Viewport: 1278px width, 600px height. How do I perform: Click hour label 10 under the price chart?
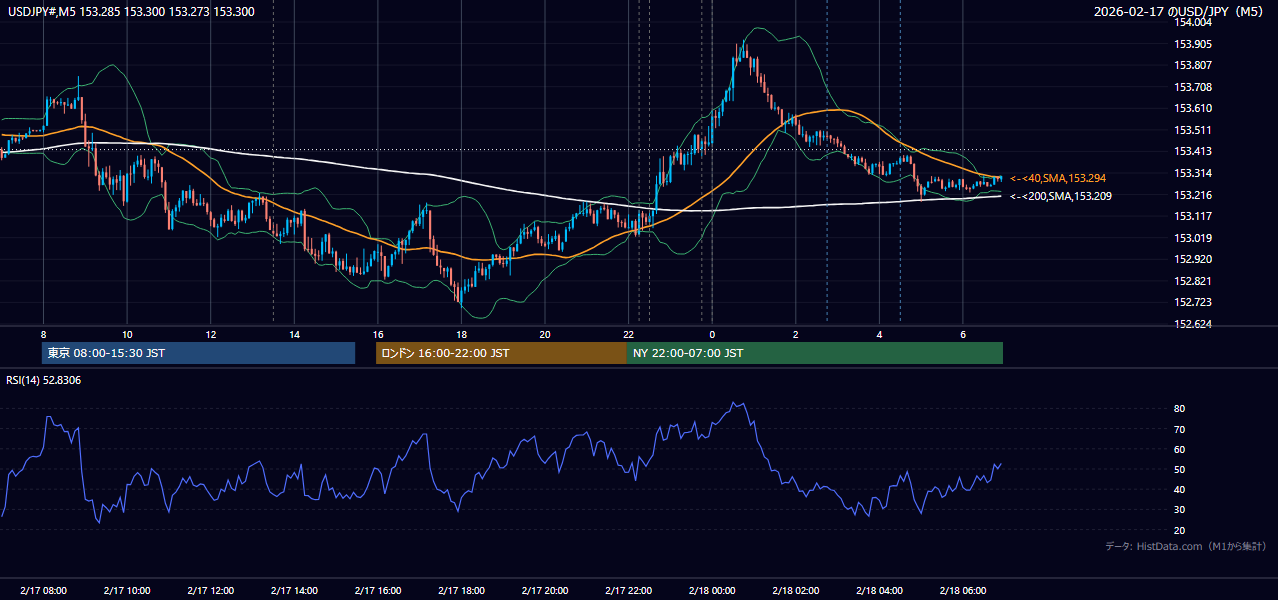(127, 334)
